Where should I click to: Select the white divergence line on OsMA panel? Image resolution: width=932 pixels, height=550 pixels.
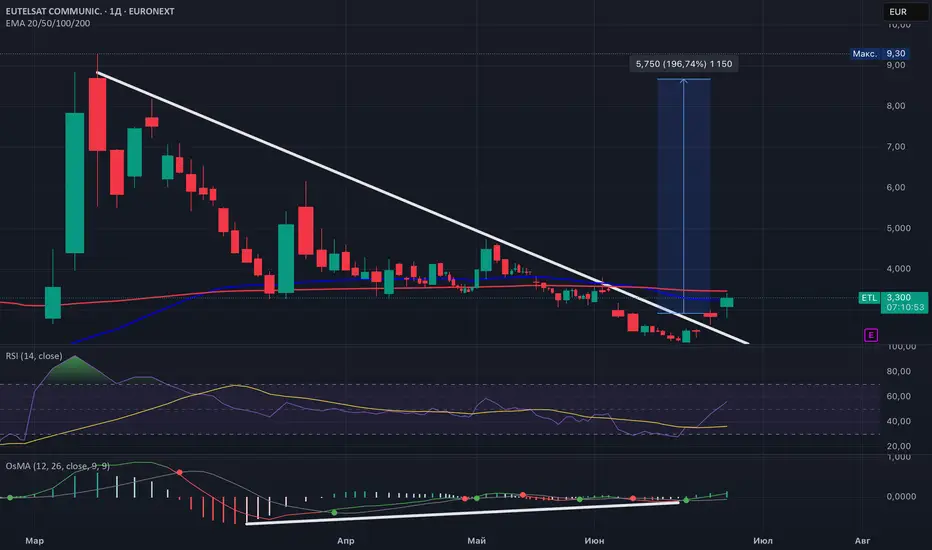tap(462, 513)
